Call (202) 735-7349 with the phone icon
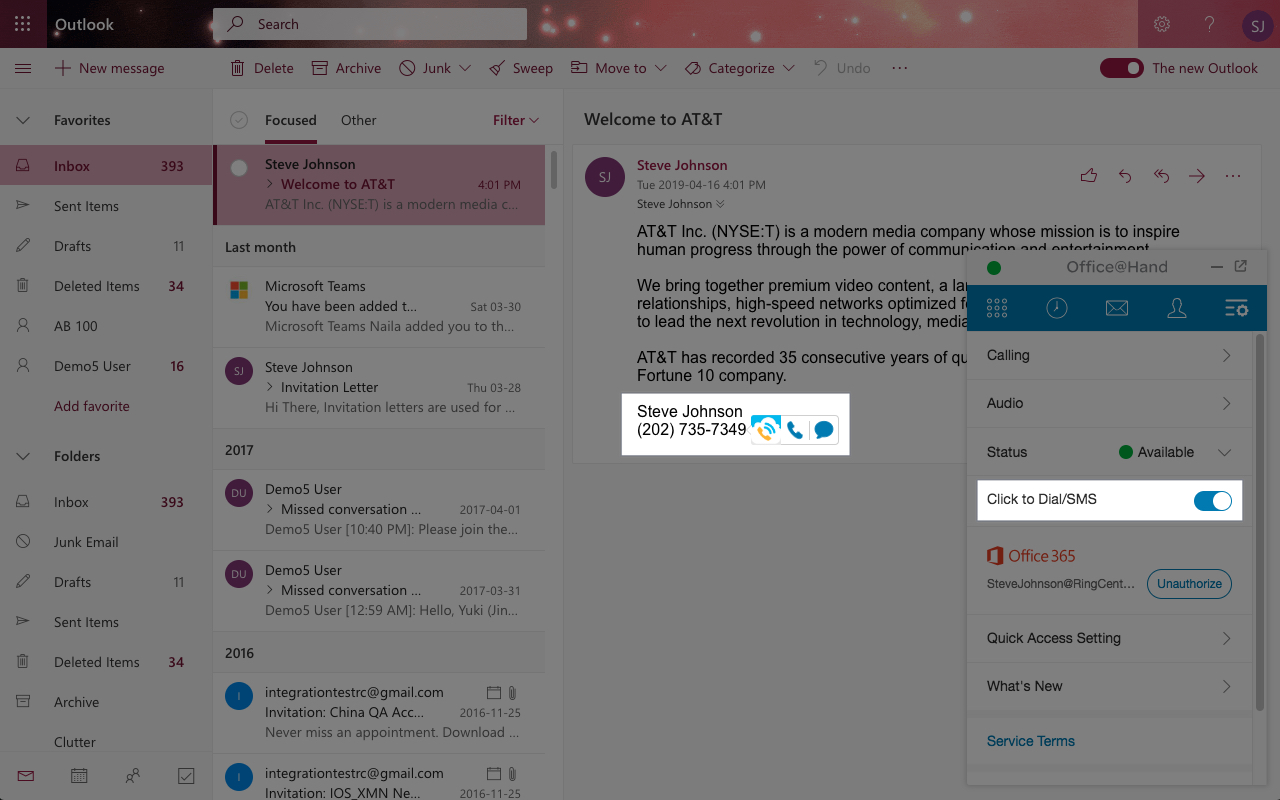This screenshot has height=800, width=1280. click(794, 430)
